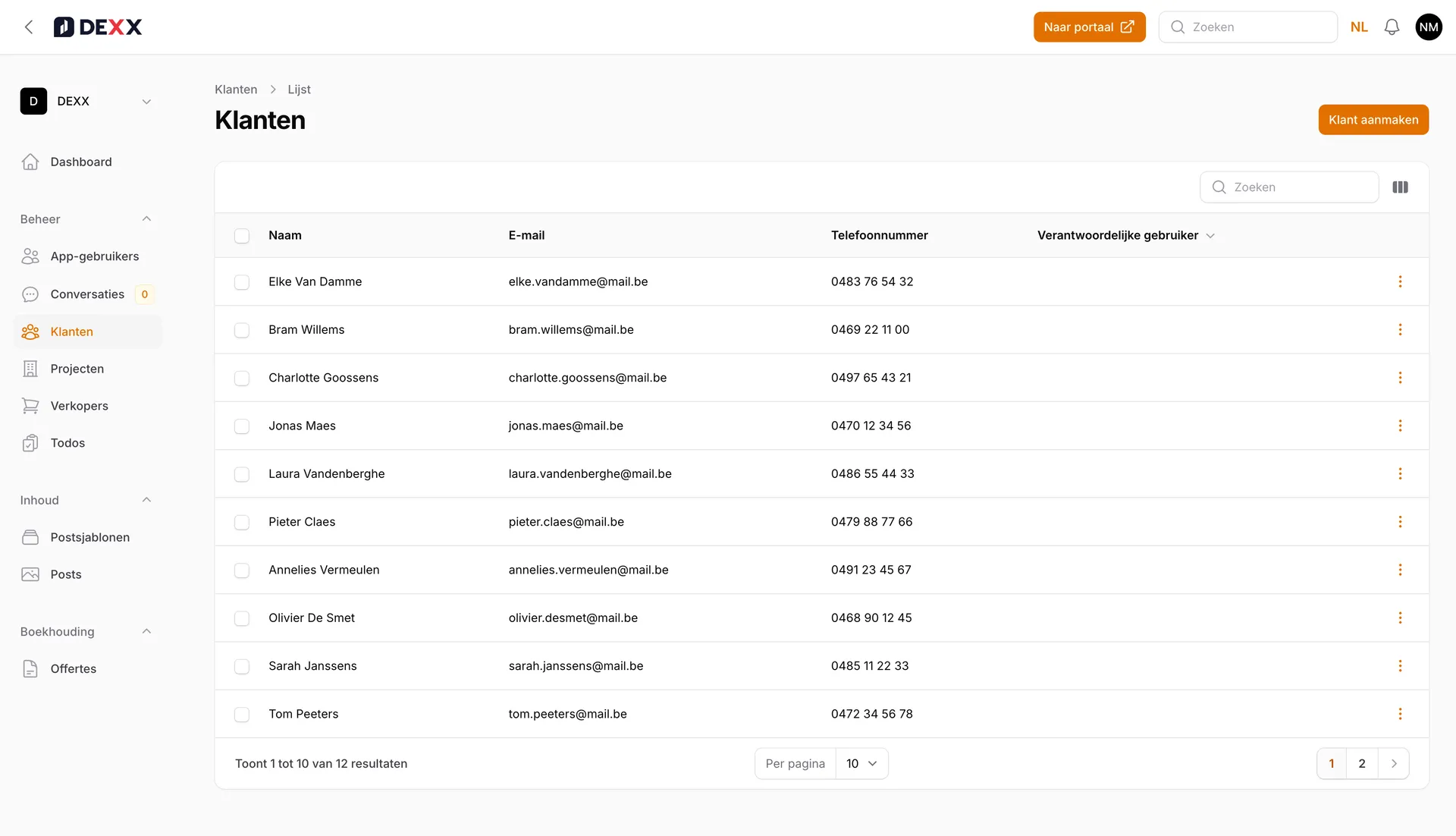Click the back arrow beside DEXX logo
Screen dimensions: 1456x836
click(29, 27)
